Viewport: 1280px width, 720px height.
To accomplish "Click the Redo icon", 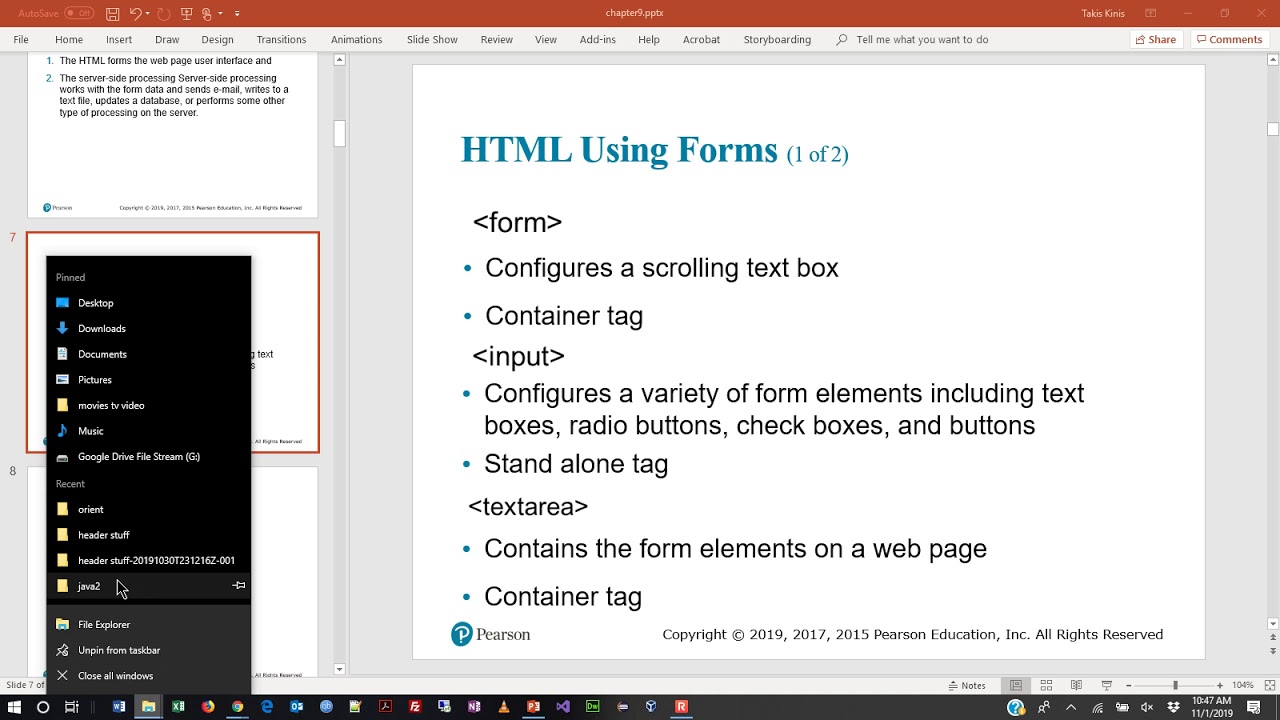I will pos(163,14).
